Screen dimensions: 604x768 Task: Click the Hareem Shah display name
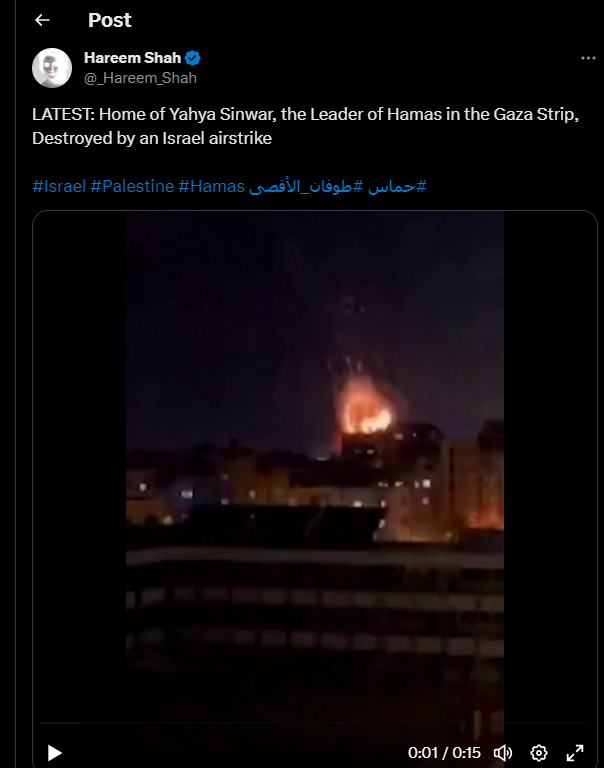tap(132, 58)
